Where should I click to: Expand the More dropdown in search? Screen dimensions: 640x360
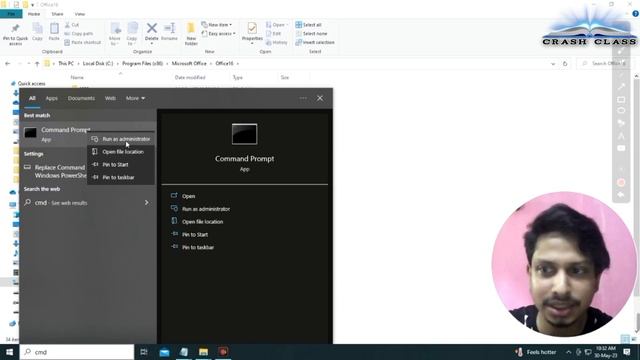[x=135, y=98]
